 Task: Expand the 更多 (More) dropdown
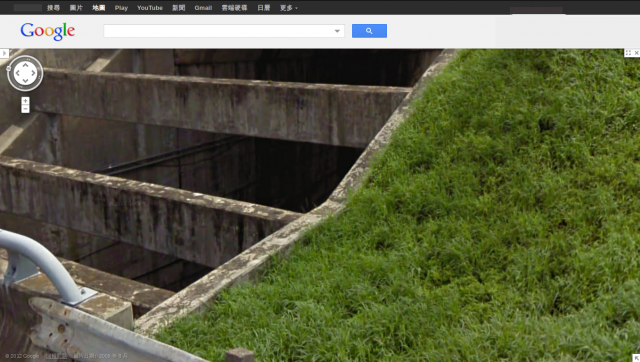point(289,8)
